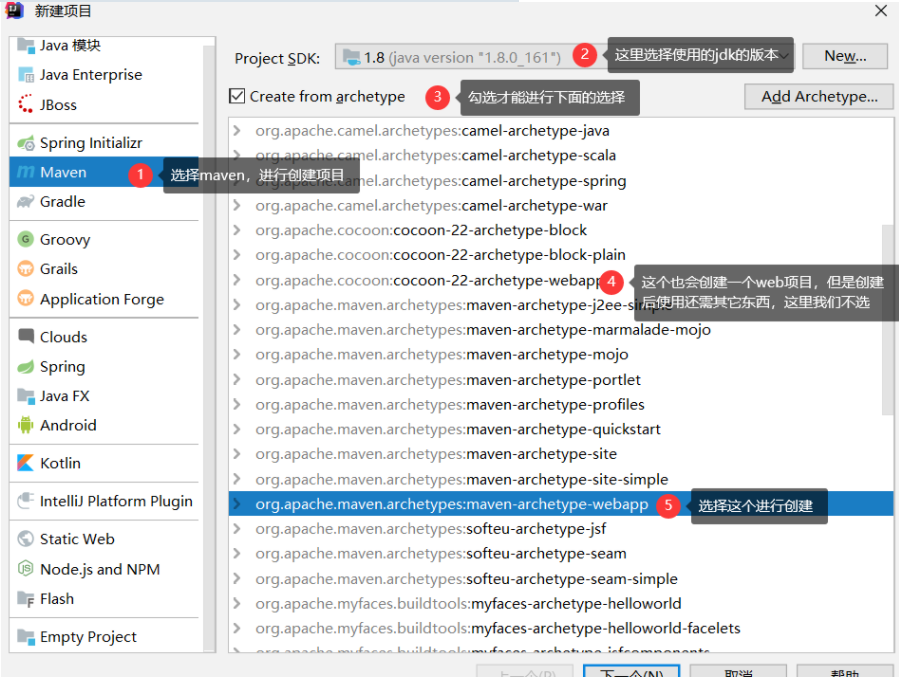Screen dimensions: 899x677
Task: Select Maven project type
Action: pos(104,172)
